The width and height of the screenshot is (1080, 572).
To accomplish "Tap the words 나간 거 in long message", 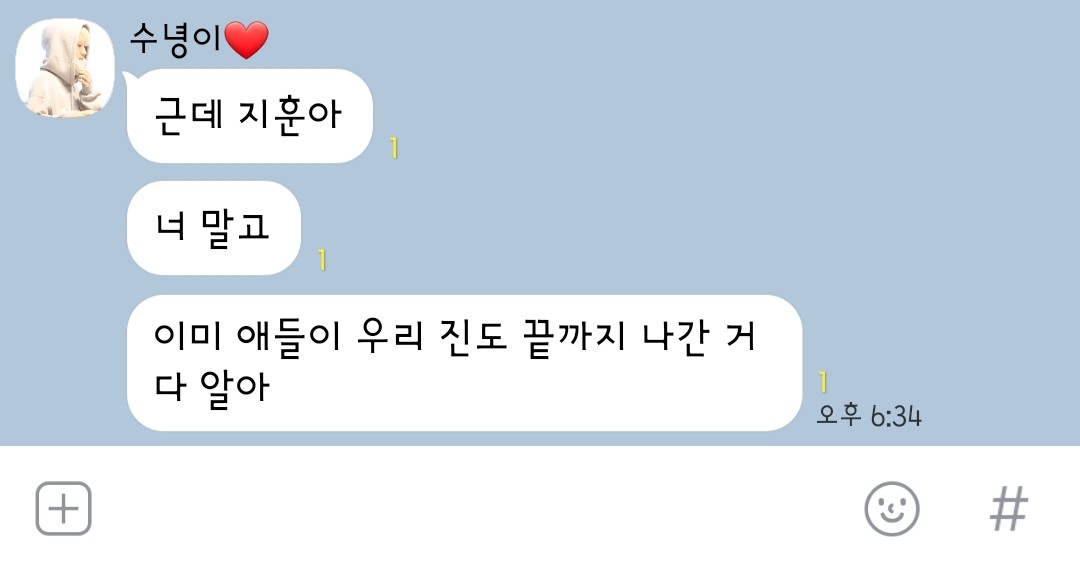I will click(x=699, y=337).
